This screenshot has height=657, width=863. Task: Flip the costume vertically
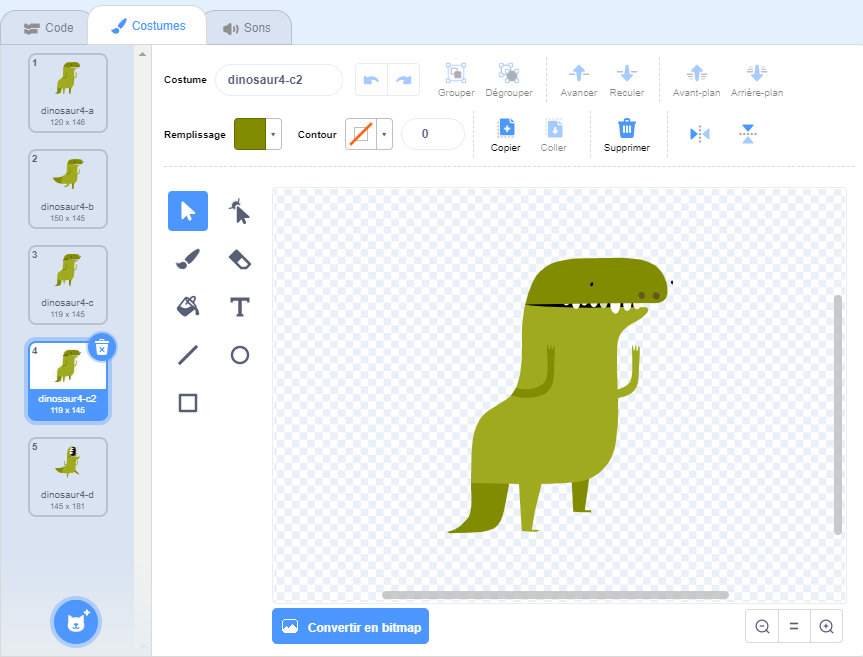click(x=748, y=134)
